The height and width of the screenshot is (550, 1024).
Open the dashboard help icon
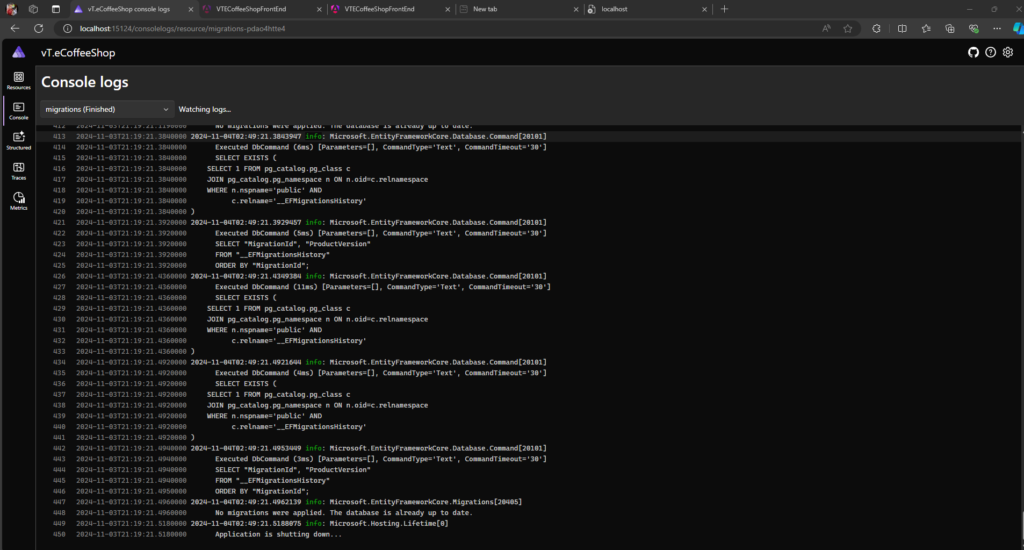point(991,52)
